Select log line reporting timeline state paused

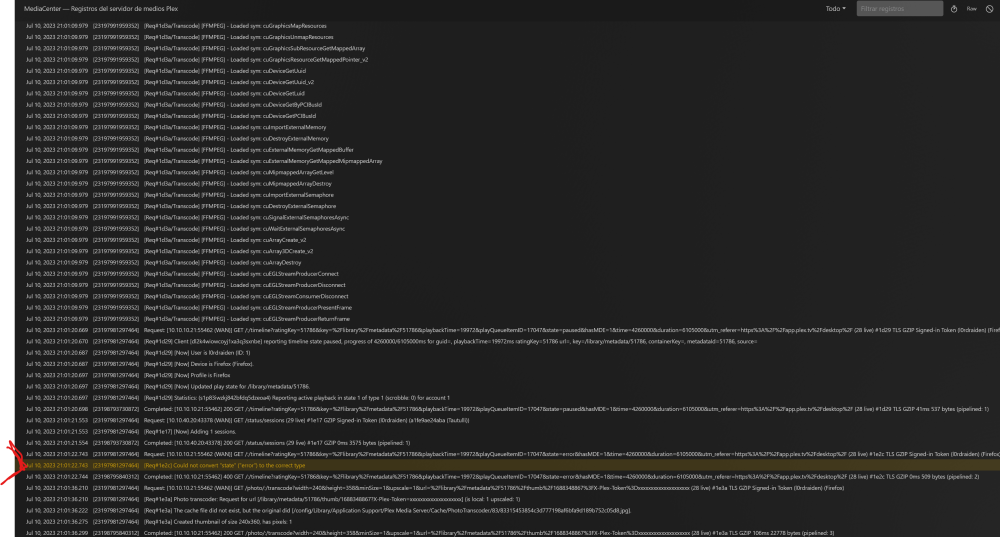[392, 342]
